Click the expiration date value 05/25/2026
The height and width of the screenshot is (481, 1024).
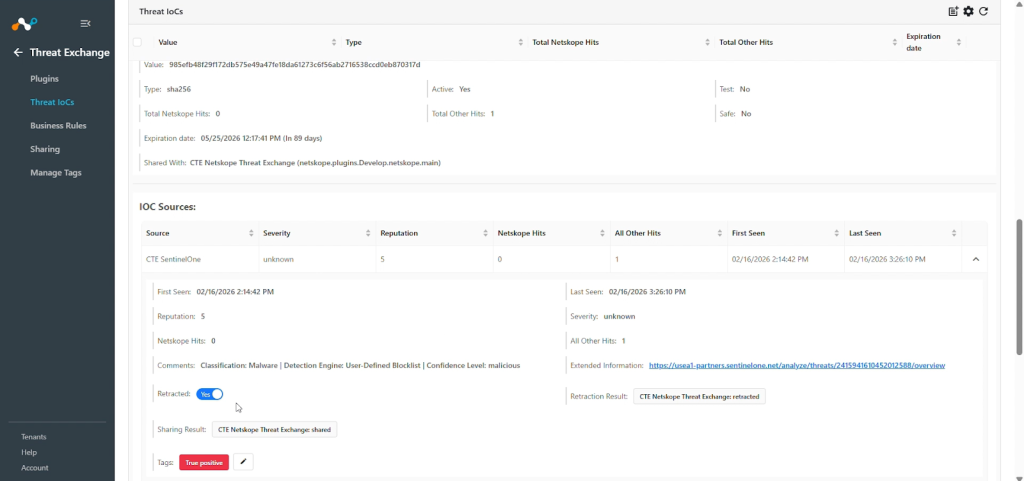(x=261, y=138)
